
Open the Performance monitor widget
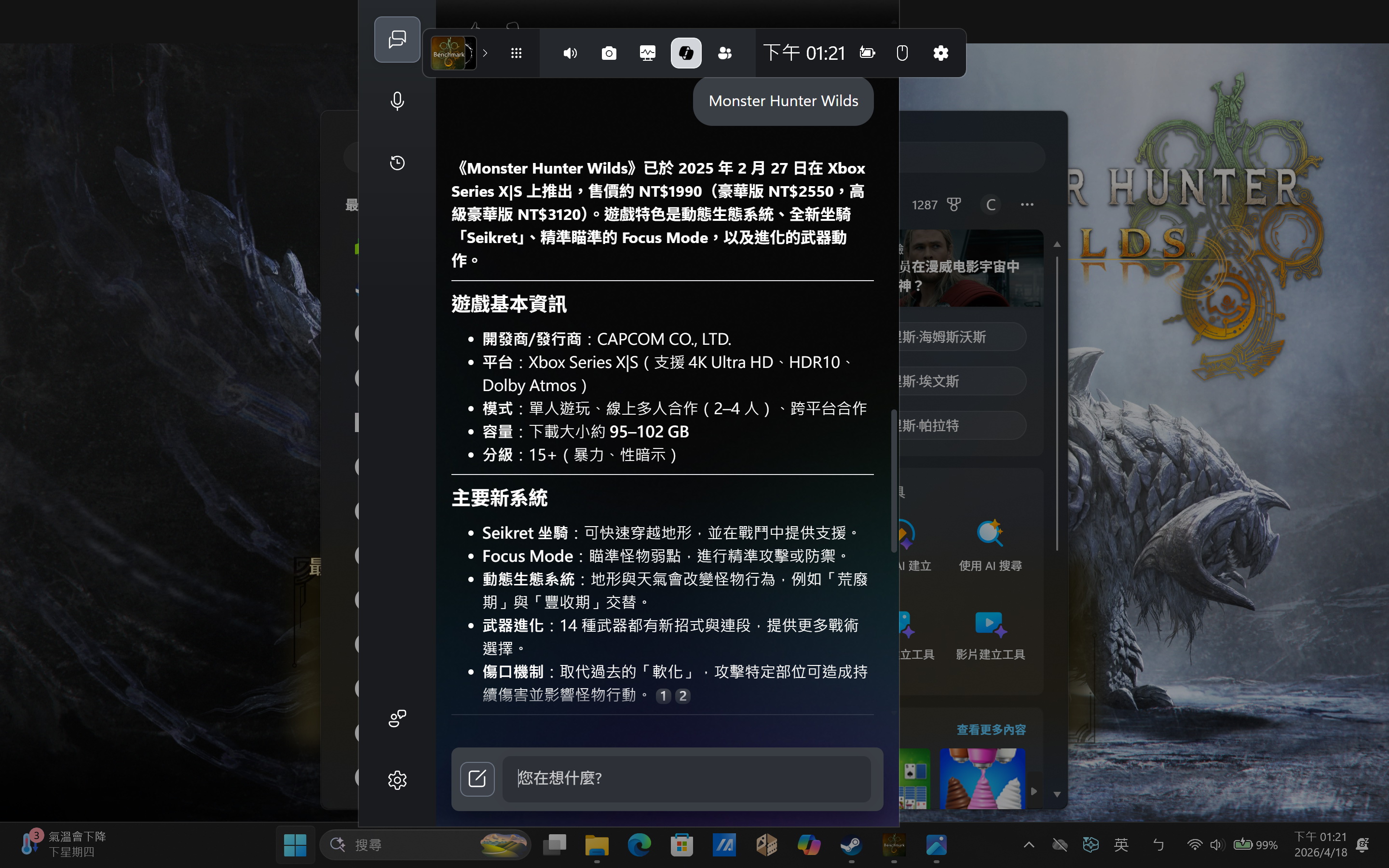[x=647, y=54]
